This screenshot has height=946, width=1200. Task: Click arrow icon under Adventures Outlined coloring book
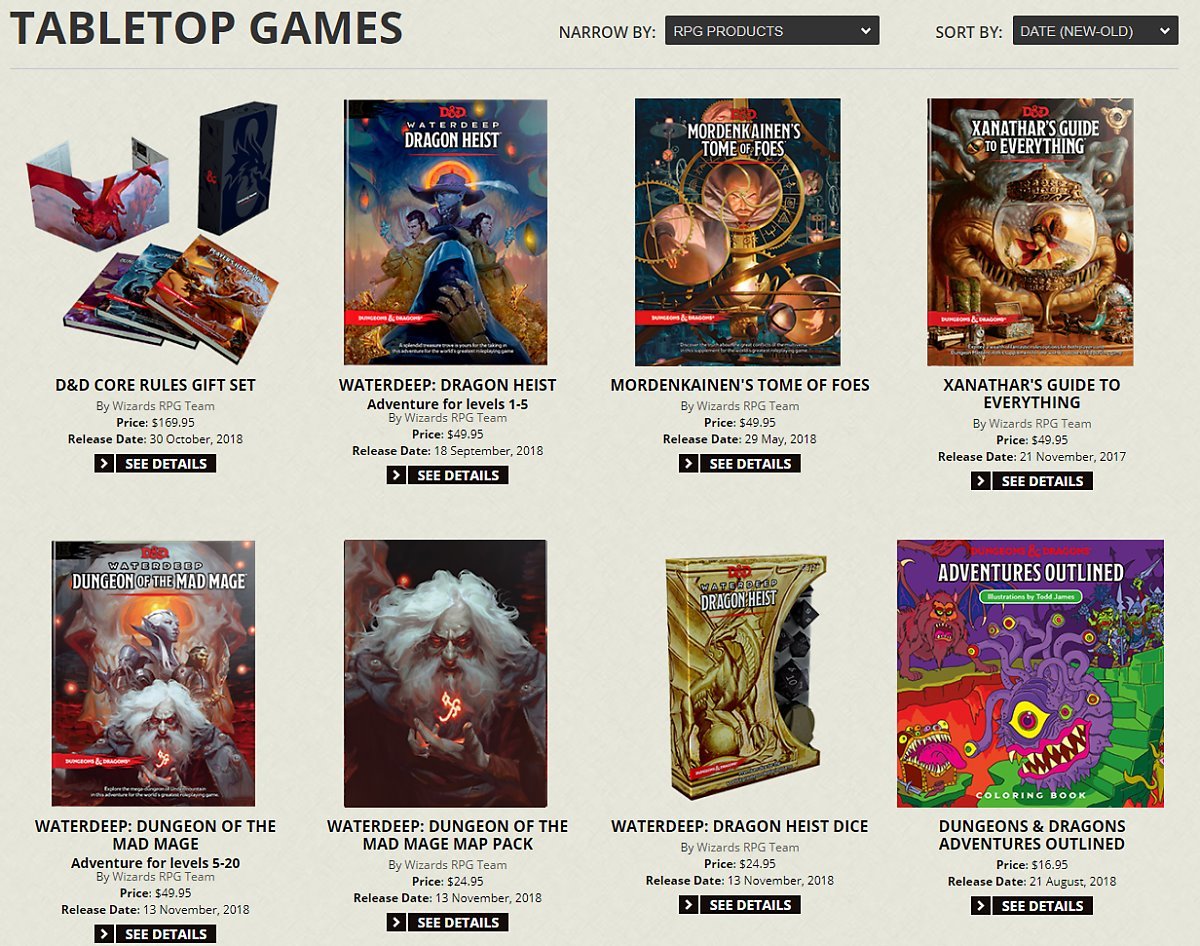pyautogui.click(x=980, y=906)
